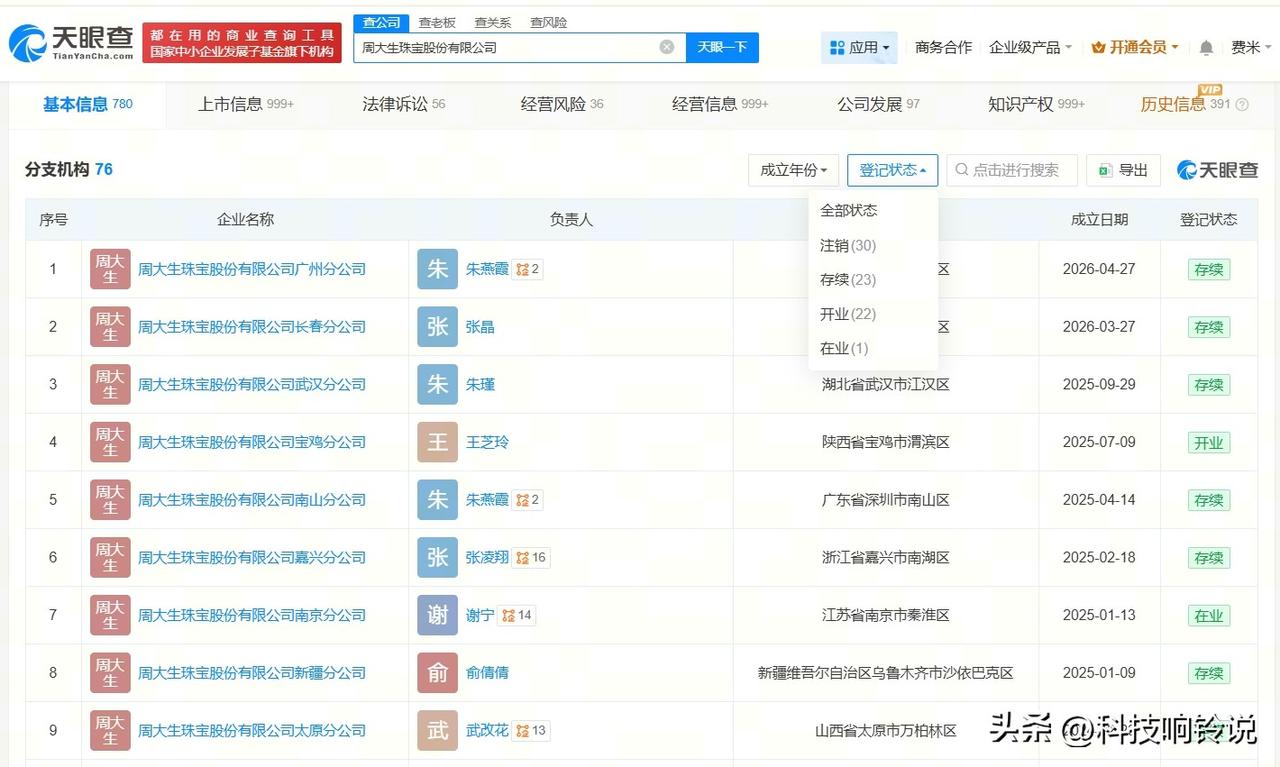Click 张凌翔 avatar icon

coord(437,557)
